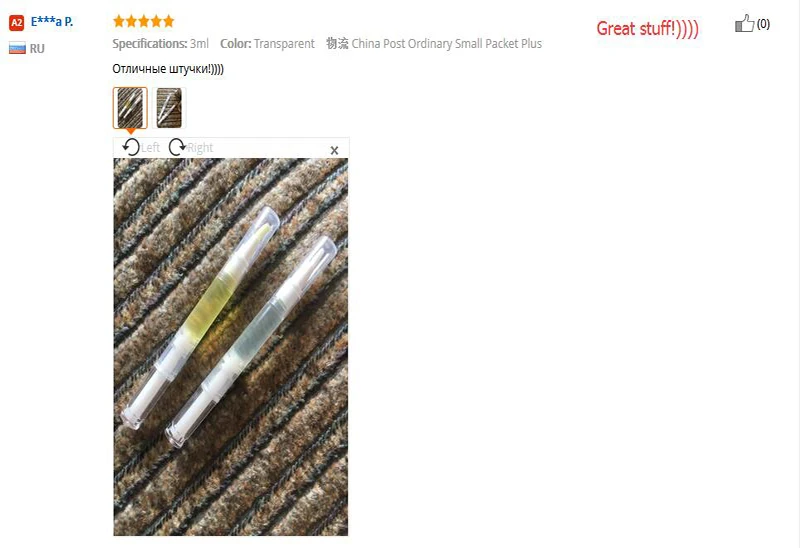Click the "Specifications: 3ml" text
Screen dimensions: 800x548
[161, 43]
